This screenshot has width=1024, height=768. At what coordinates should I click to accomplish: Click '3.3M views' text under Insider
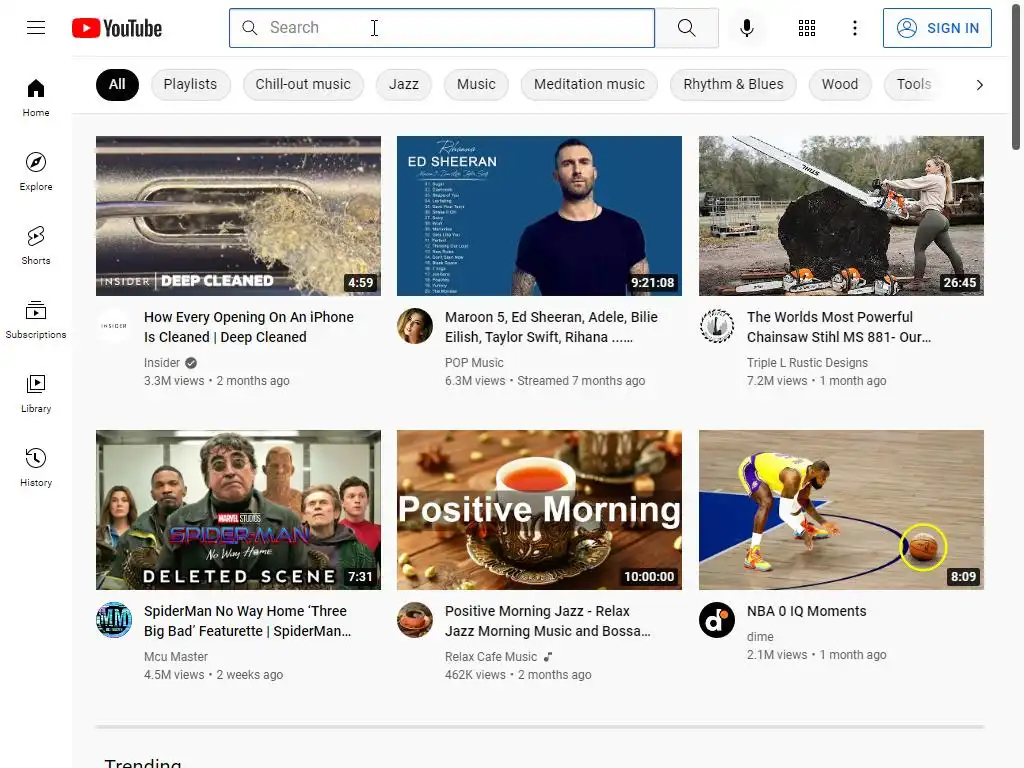pyautogui.click(x=174, y=381)
